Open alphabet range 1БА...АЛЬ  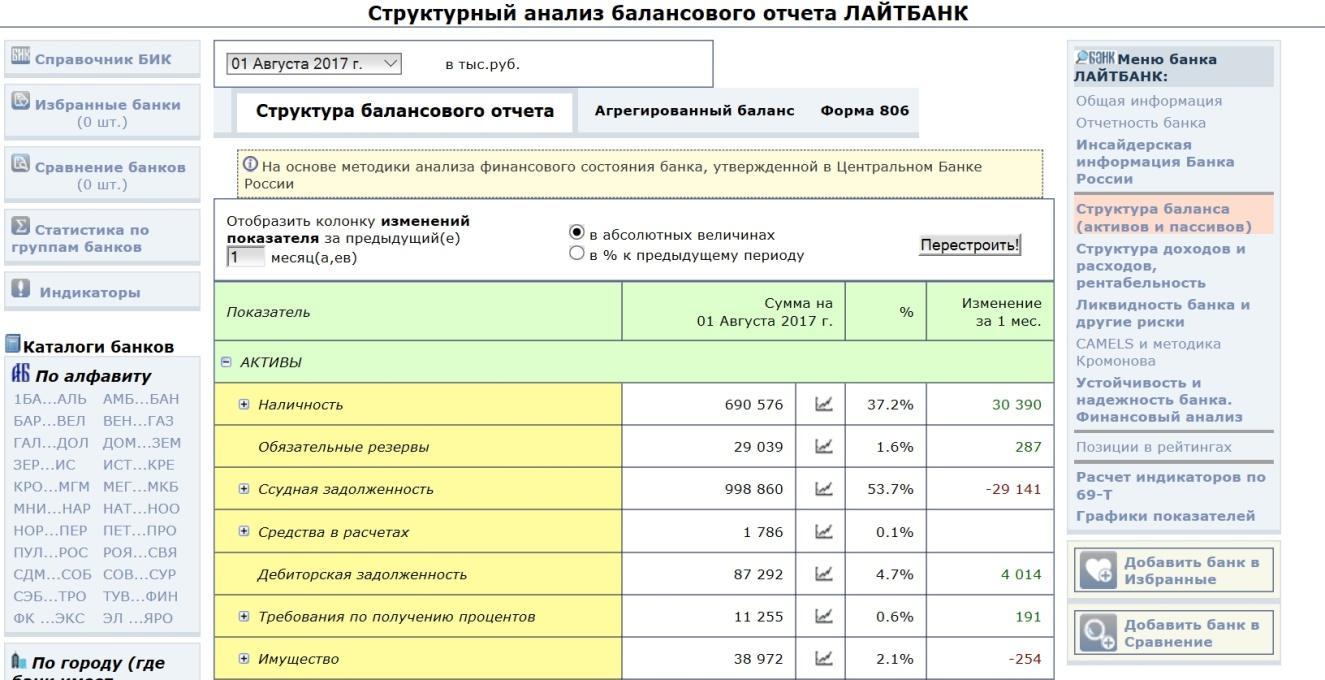pos(50,399)
